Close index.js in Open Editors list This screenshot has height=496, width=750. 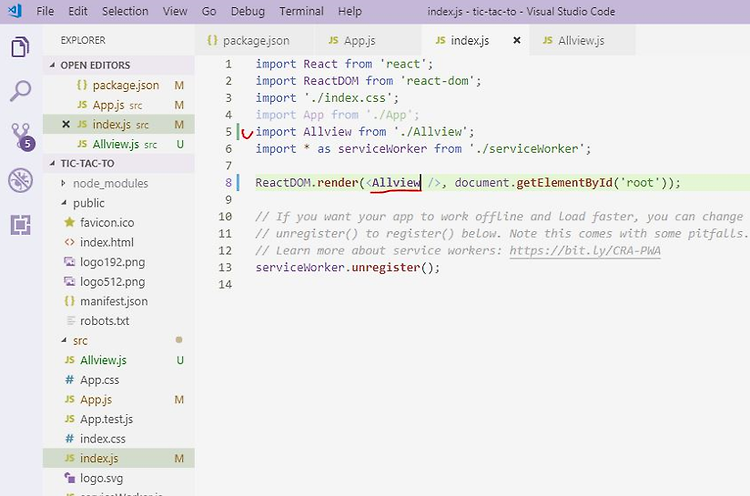[66, 124]
